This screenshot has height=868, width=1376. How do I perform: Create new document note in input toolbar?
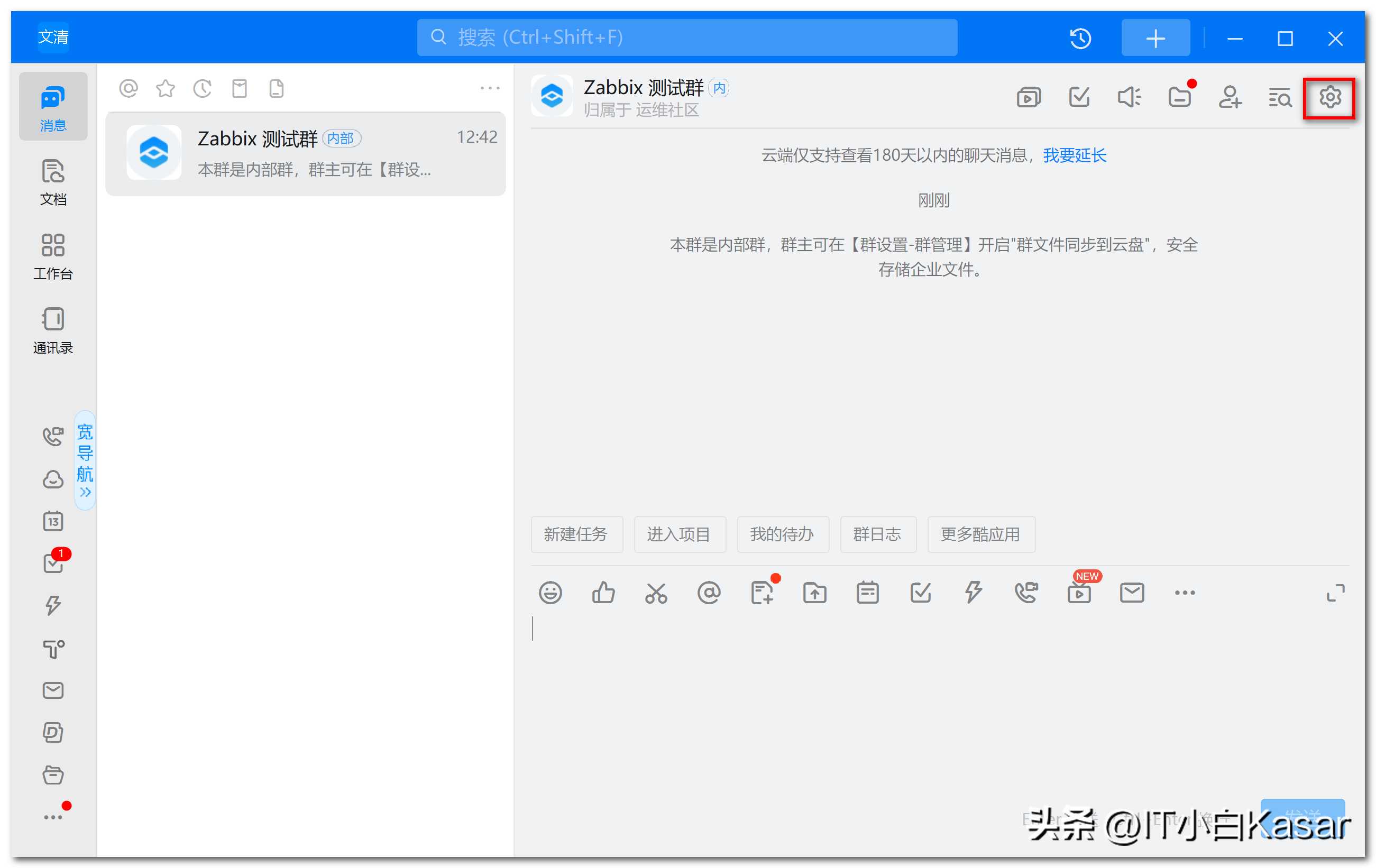(x=762, y=593)
